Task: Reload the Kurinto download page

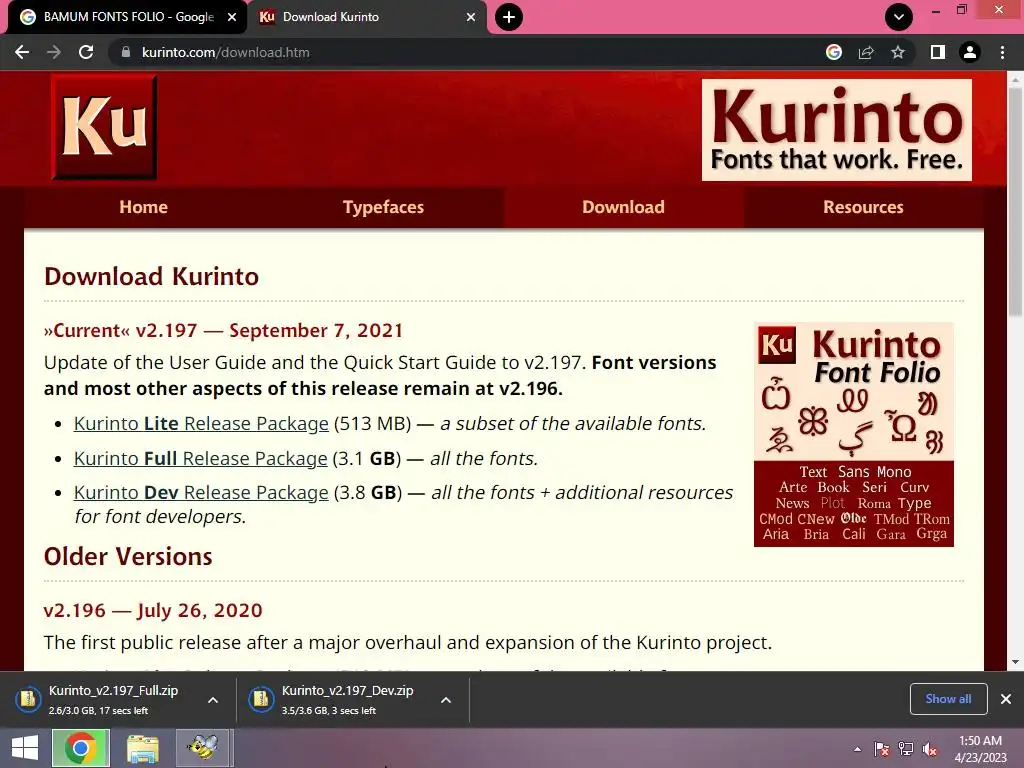Action: [86, 52]
